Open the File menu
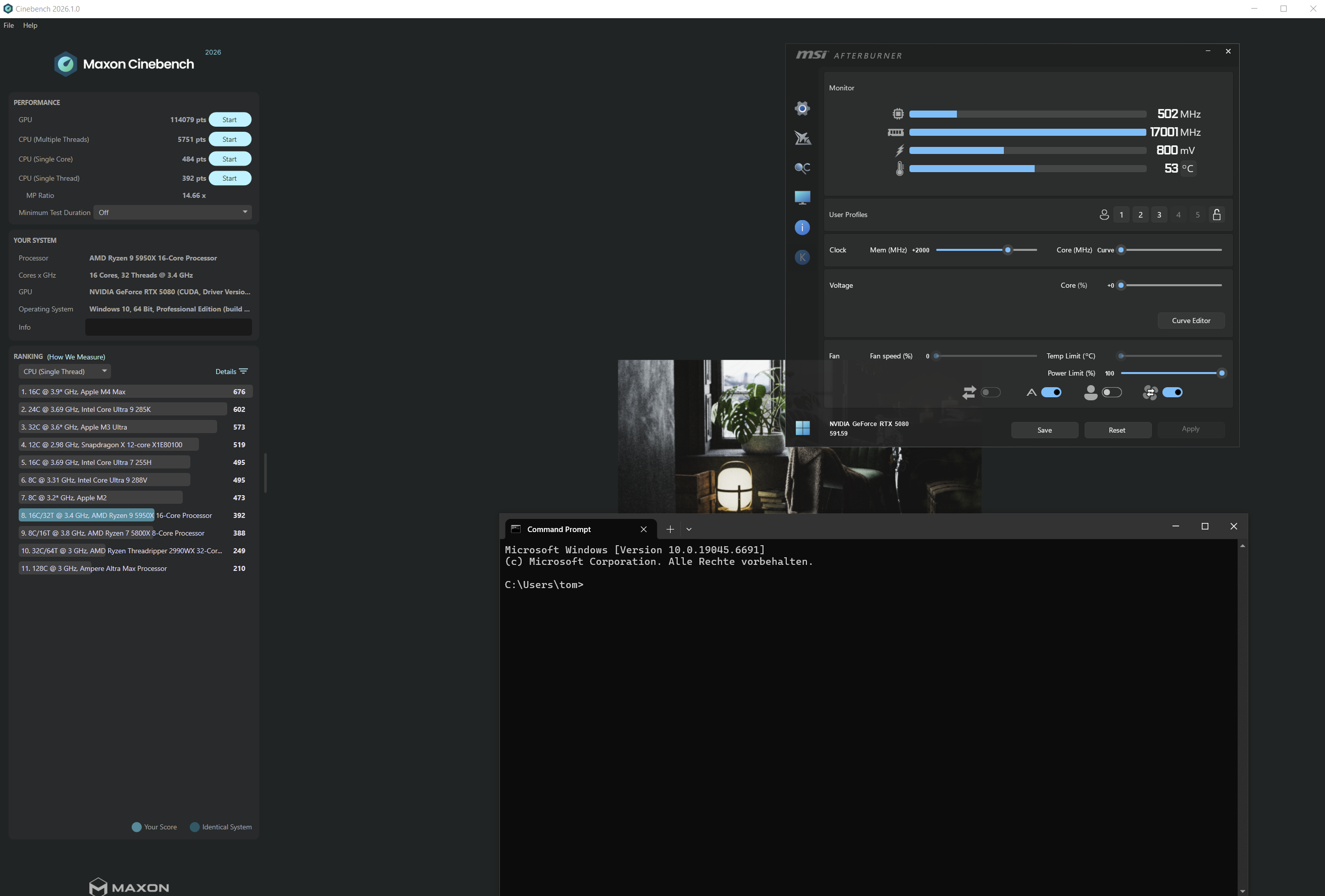The height and width of the screenshot is (896, 1325). click(x=9, y=25)
